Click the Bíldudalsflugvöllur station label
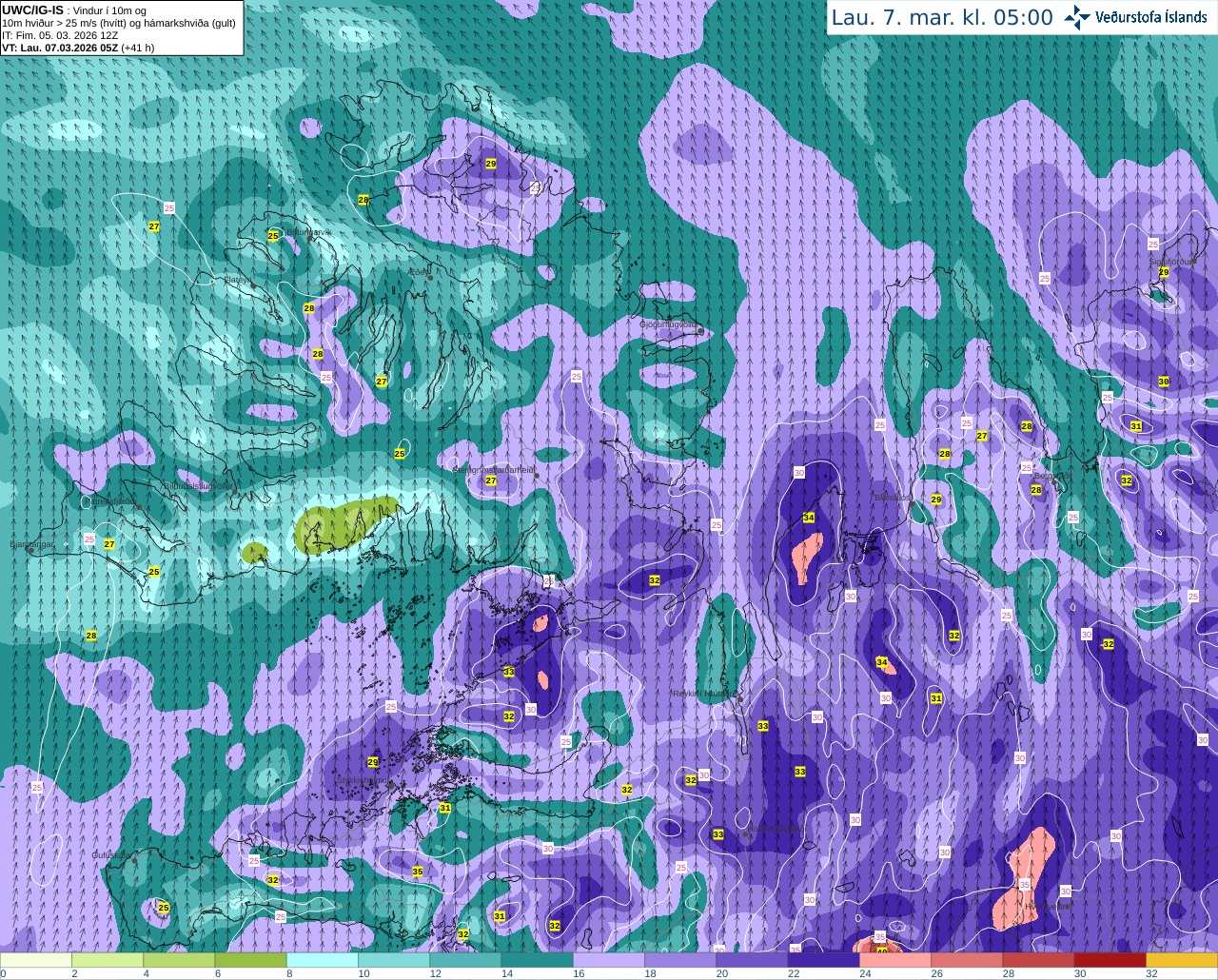This screenshot has width=1218, height=980. (197, 485)
